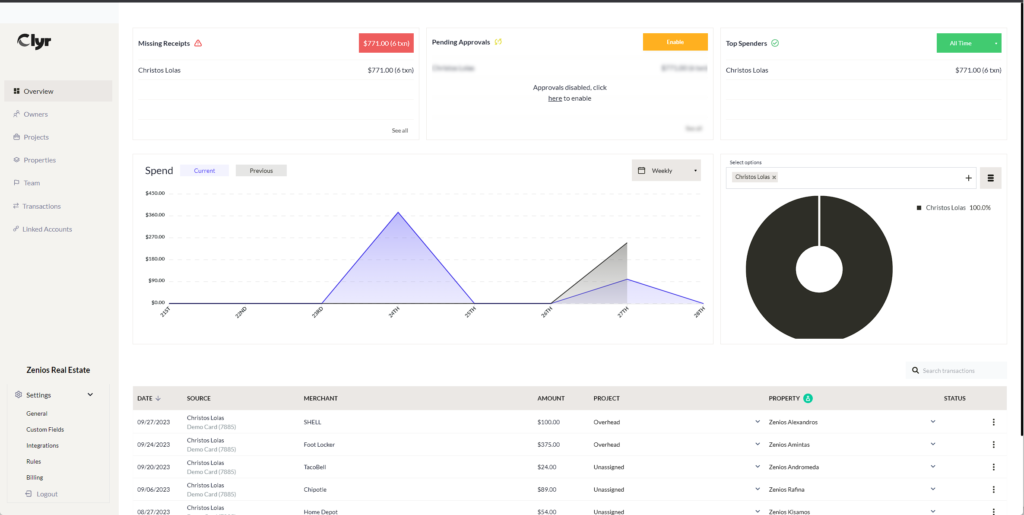Click the page vertical scrollbar

pos(1021,219)
